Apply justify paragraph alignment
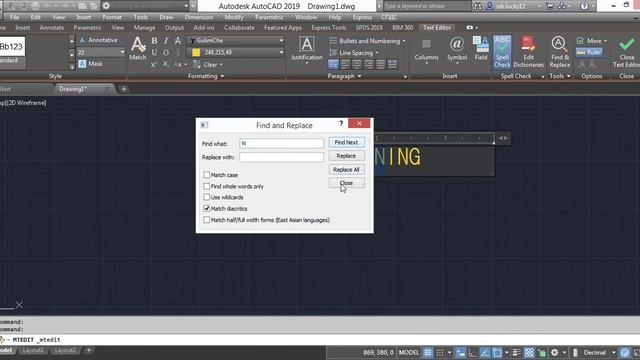Image resolution: width=640 pixels, height=360 pixels. [380, 64]
